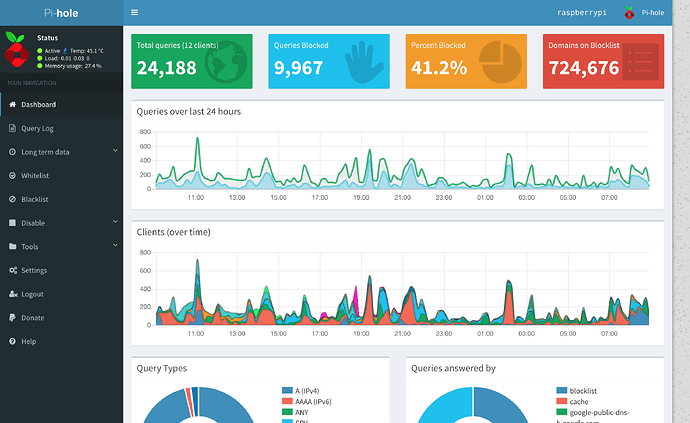Click the hamburger sidebar toggle icon
690x423 pixels.
[x=135, y=13]
